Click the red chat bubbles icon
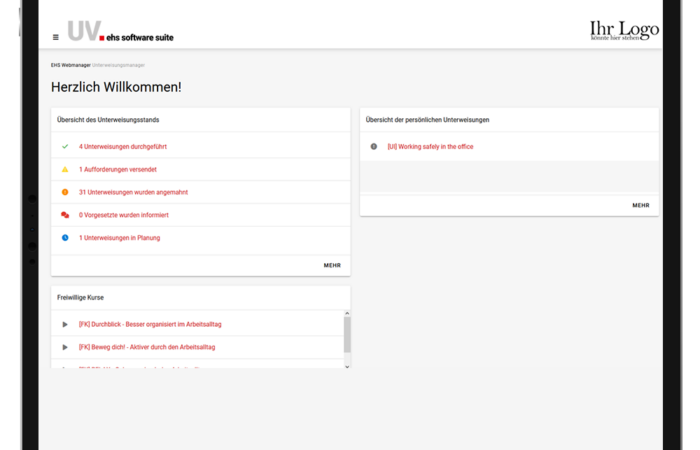Screen dimensions: 700x450 (x=65, y=215)
